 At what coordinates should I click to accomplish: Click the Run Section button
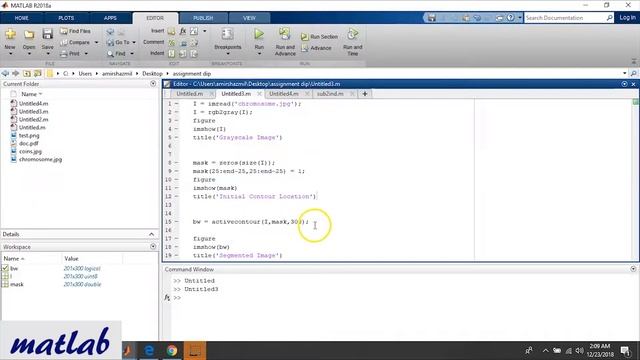point(320,37)
